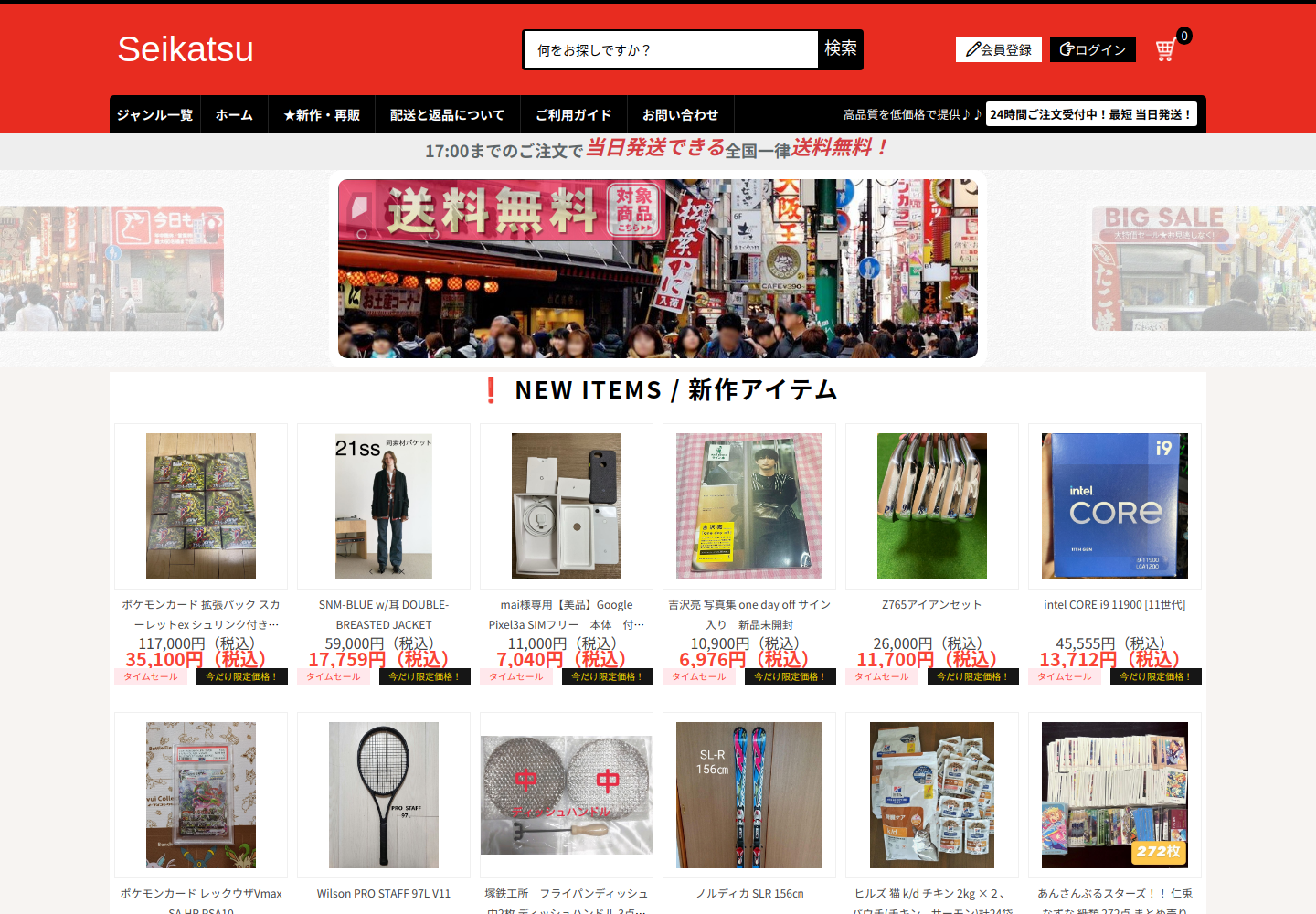Open the Google Pixel3a product photo

[x=567, y=506]
